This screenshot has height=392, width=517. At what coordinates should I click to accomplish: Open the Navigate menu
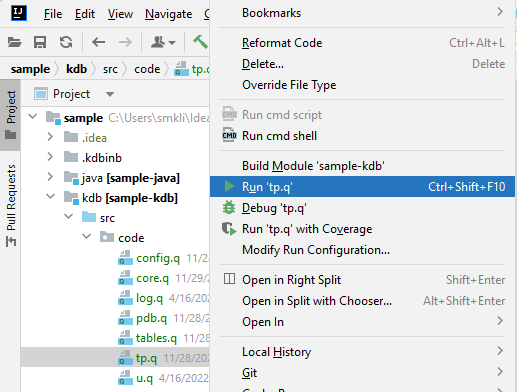tap(168, 14)
